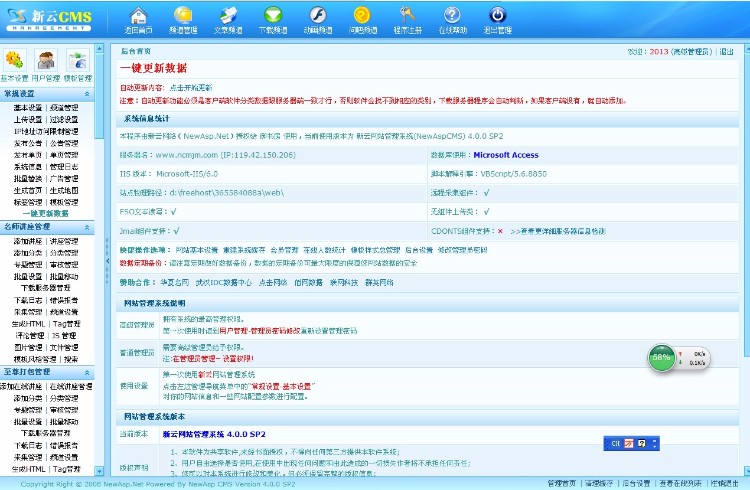Open 上传设置 in sidebar
Image resolution: width=750 pixels, height=490 pixels.
pos(28,120)
